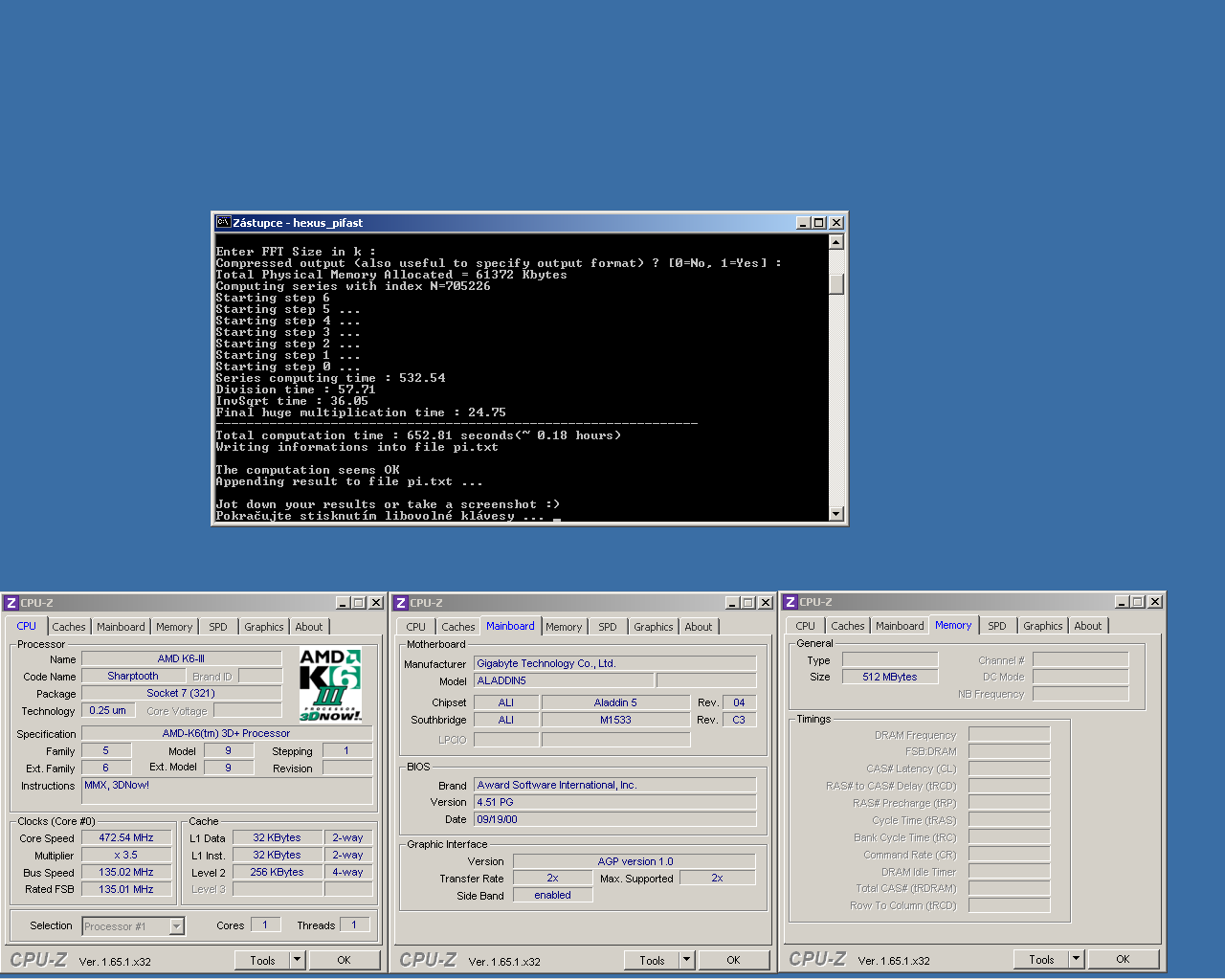Click the console scrollbar thumb

(836, 284)
